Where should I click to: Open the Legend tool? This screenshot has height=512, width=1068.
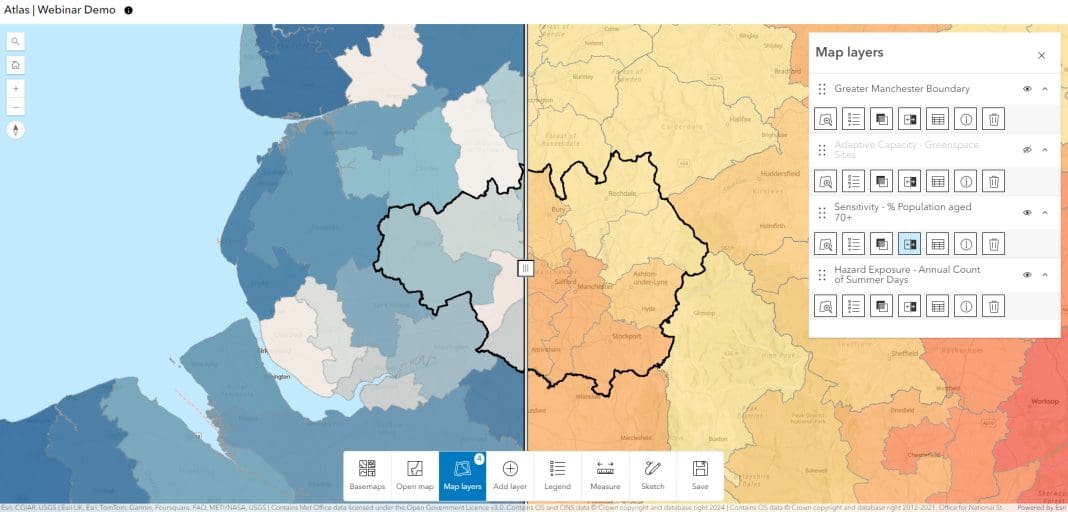click(557, 475)
